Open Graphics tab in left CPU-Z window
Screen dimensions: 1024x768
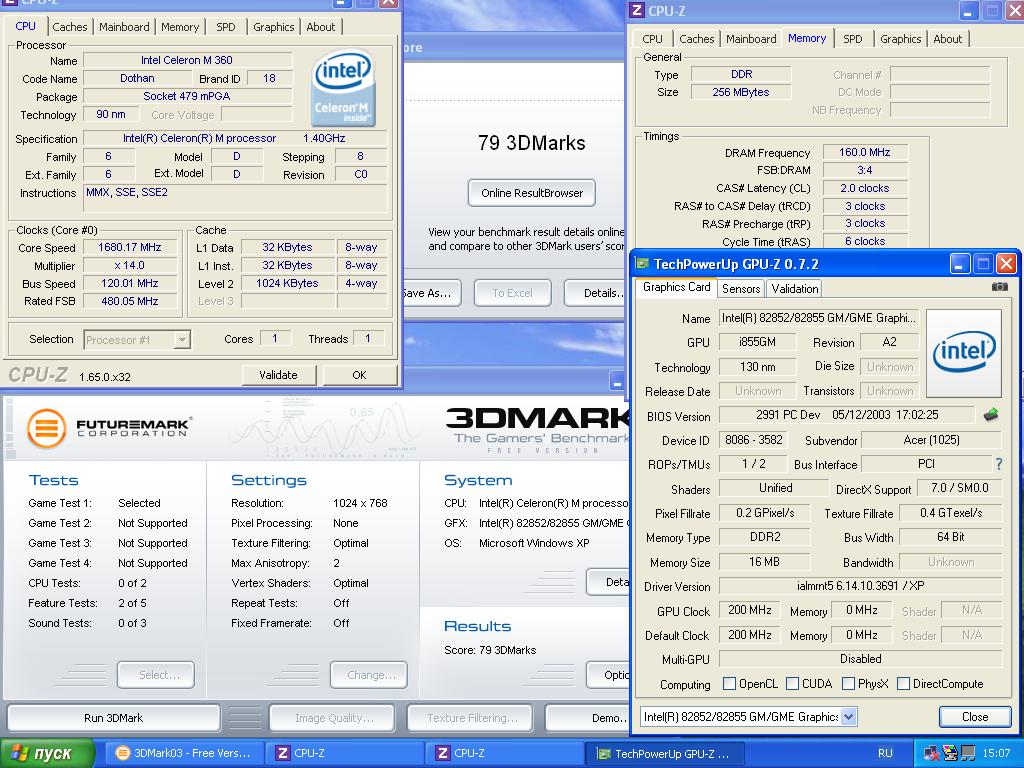pos(274,27)
